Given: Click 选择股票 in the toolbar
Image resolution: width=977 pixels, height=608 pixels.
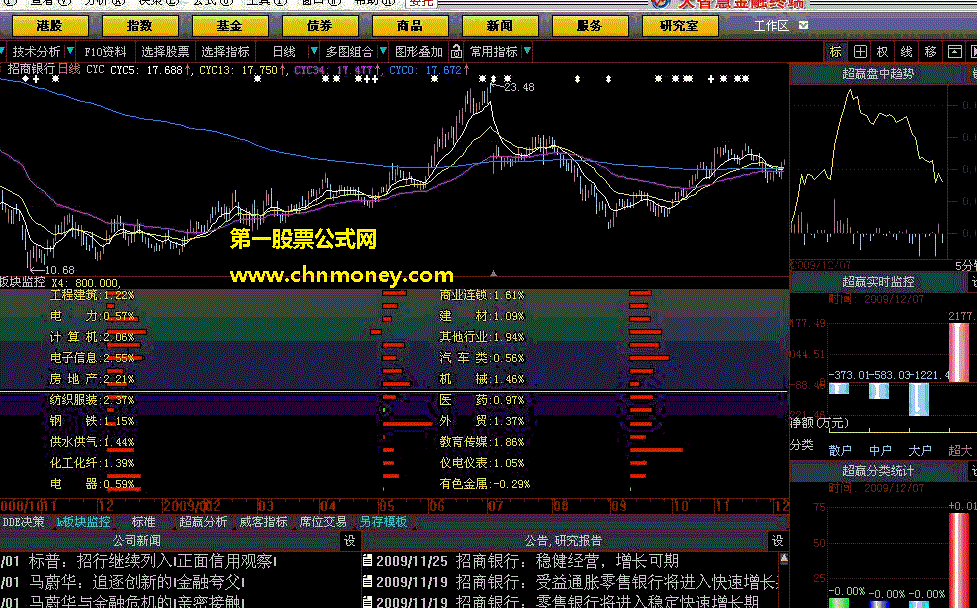Looking at the screenshot, I should point(165,52).
